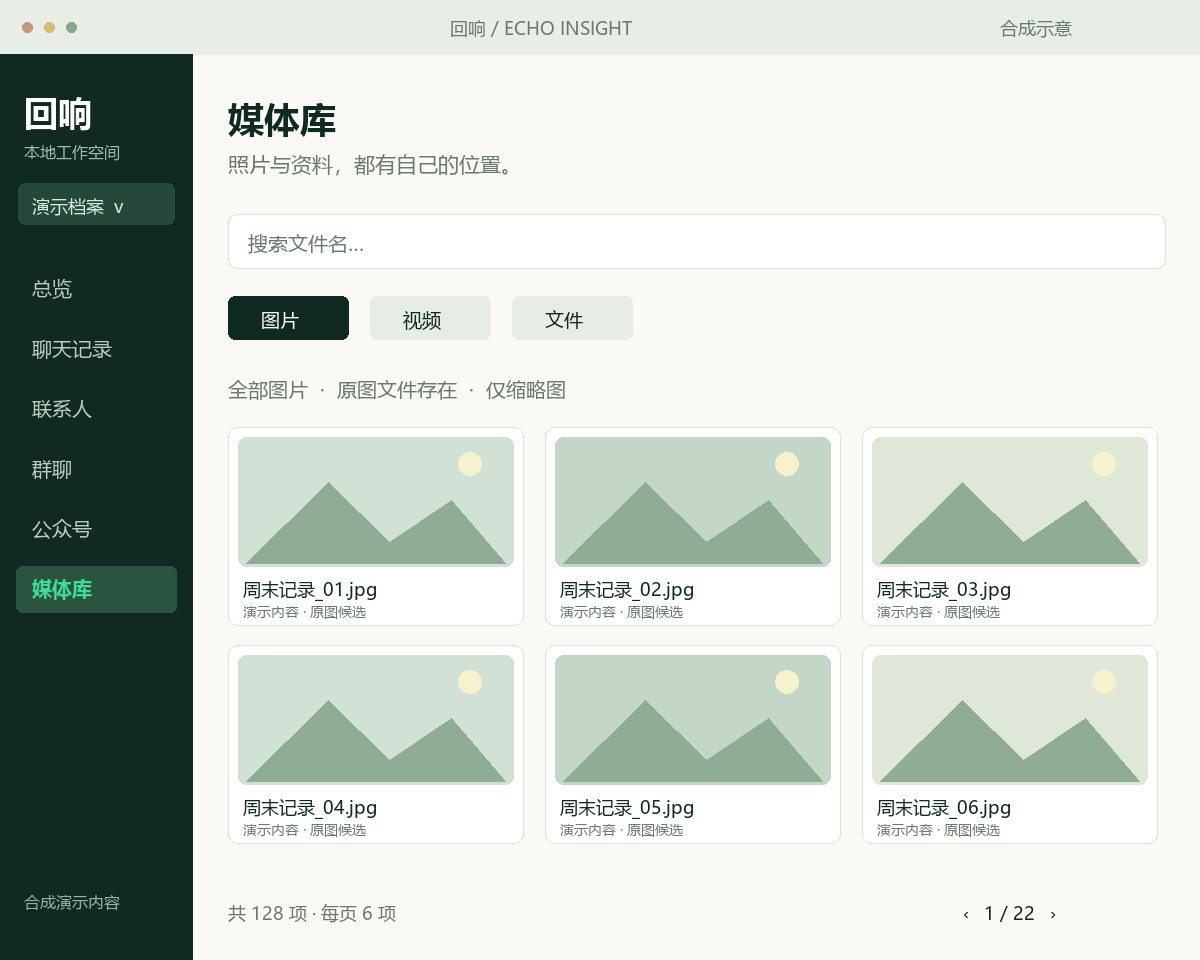The image size is (1200, 960).
Task: Click the yellow minimize window dot
Action: (x=49, y=28)
